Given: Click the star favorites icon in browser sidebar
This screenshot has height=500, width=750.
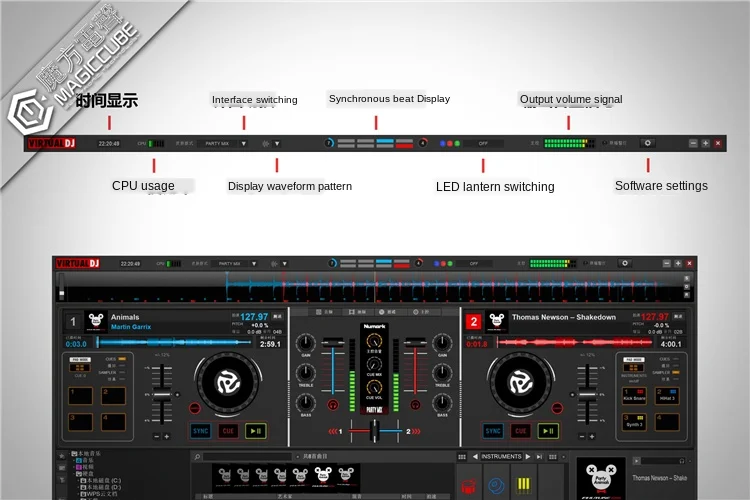Looking at the screenshot, I should coord(62,456).
